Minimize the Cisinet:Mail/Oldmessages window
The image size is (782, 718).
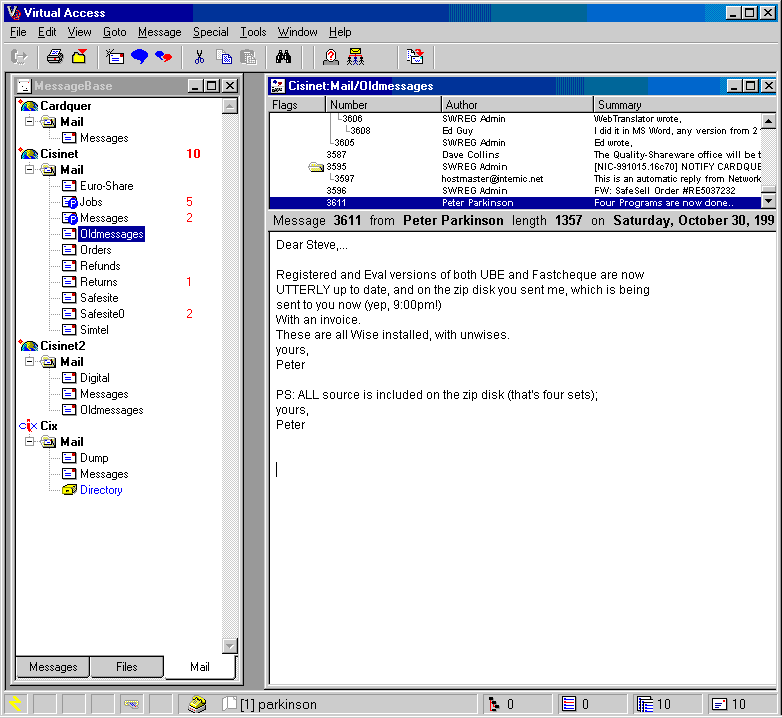click(x=734, y=86)
